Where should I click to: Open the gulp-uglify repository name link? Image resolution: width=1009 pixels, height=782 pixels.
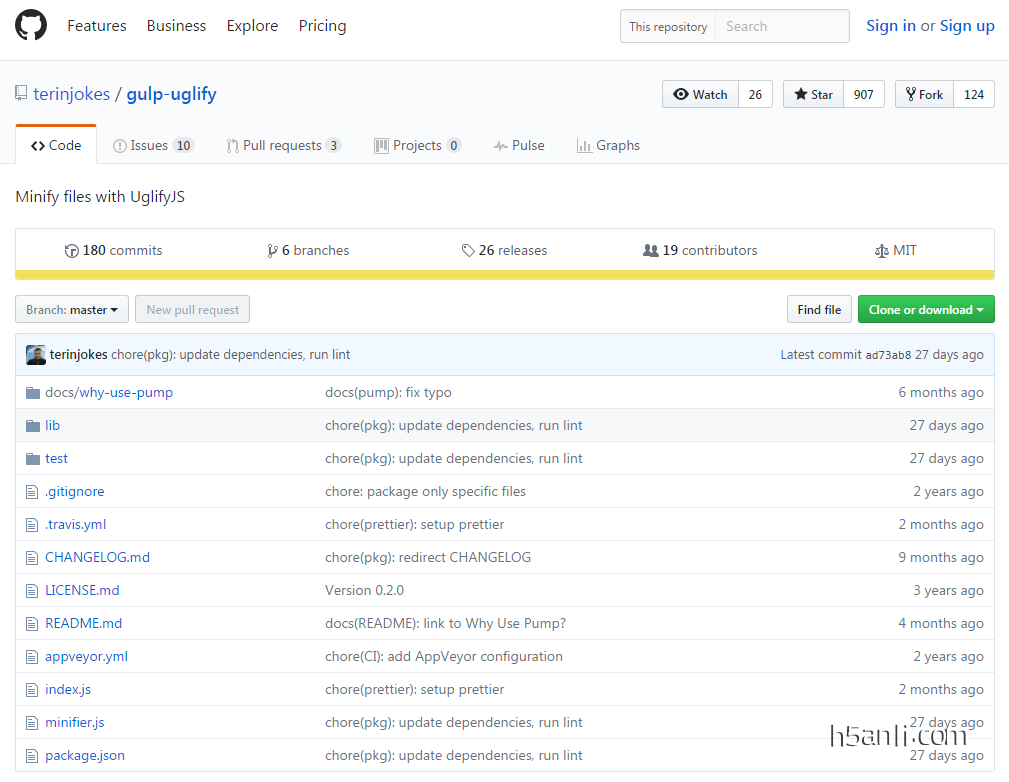click(x=171, y=94)
